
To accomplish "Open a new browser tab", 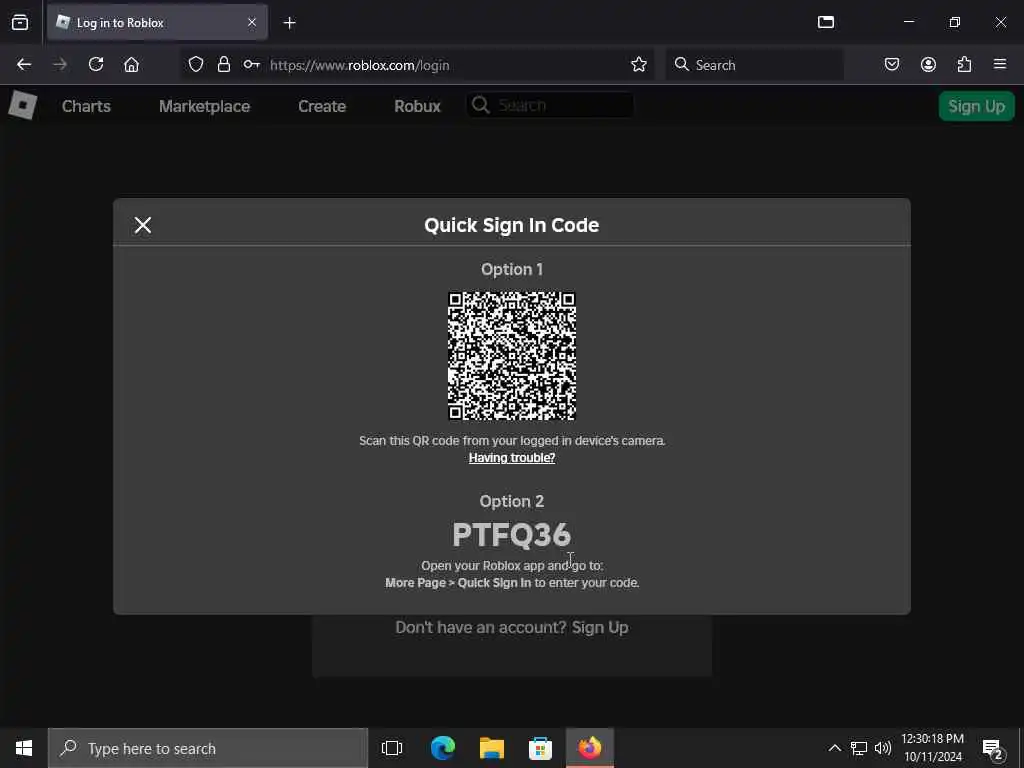I will [289, 23].
